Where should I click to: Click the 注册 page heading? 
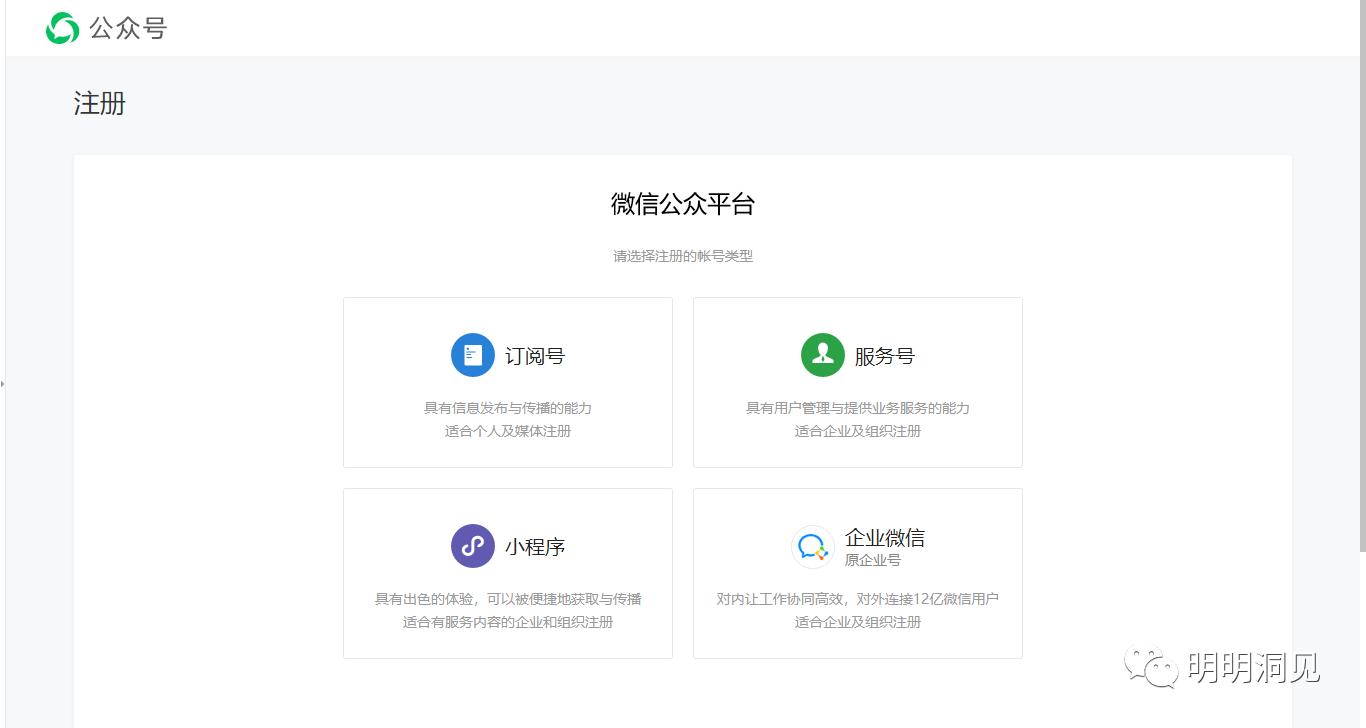pos(98,104)
